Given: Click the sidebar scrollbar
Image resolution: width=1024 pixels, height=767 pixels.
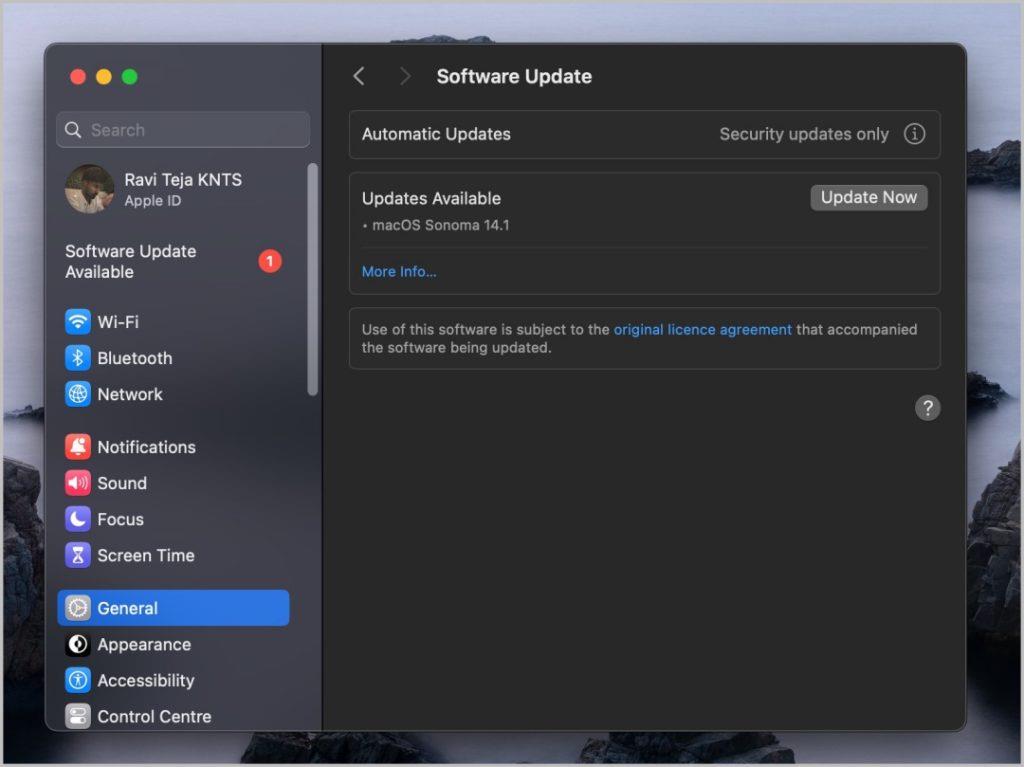Looking at the screenshot, I should [x=313, y=280].
